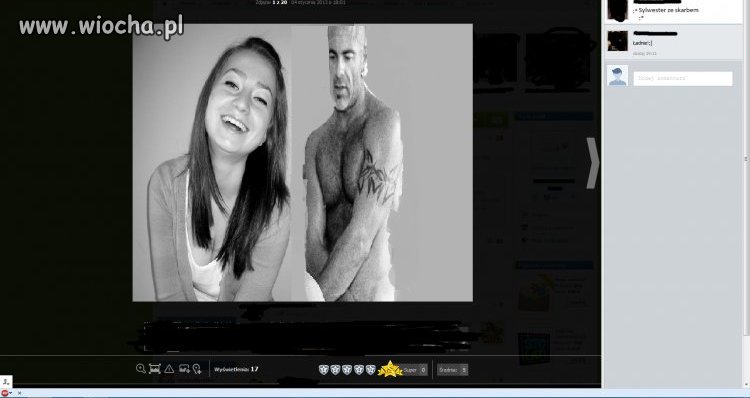The height and width of the screenshot is (398, 750).
Task: Rate photo with the third shield star
Action: 347,369
